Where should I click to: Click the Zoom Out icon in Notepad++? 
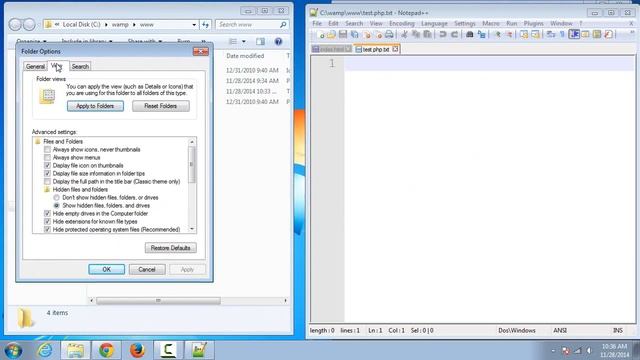click(509, 35)
